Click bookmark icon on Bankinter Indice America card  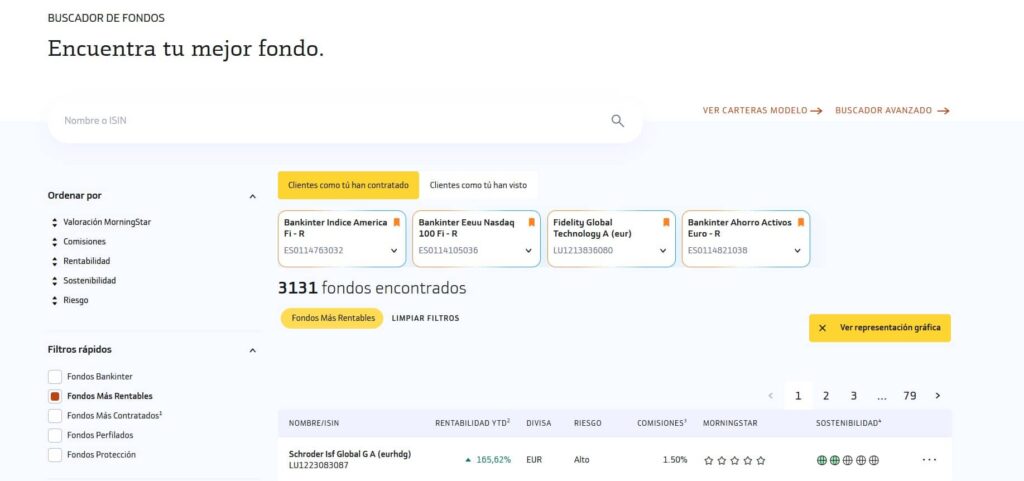tap(396, 223)
